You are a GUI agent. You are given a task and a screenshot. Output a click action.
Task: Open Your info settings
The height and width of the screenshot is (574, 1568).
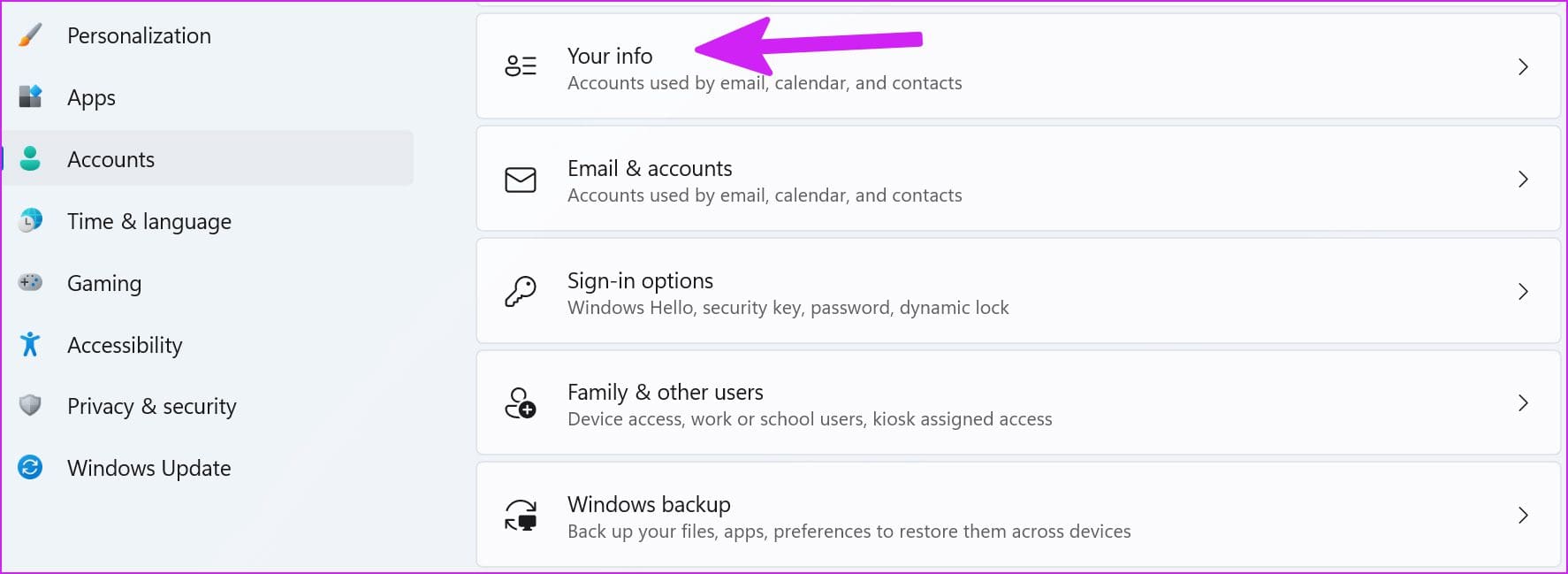tap(1018, 66)
